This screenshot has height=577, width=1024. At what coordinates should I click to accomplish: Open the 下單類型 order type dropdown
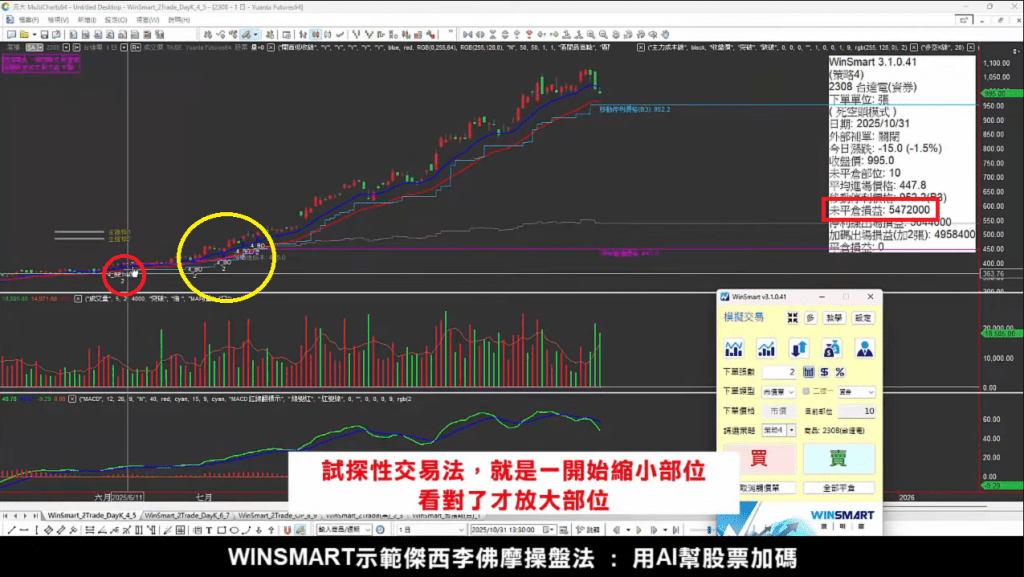pos(780,392)
